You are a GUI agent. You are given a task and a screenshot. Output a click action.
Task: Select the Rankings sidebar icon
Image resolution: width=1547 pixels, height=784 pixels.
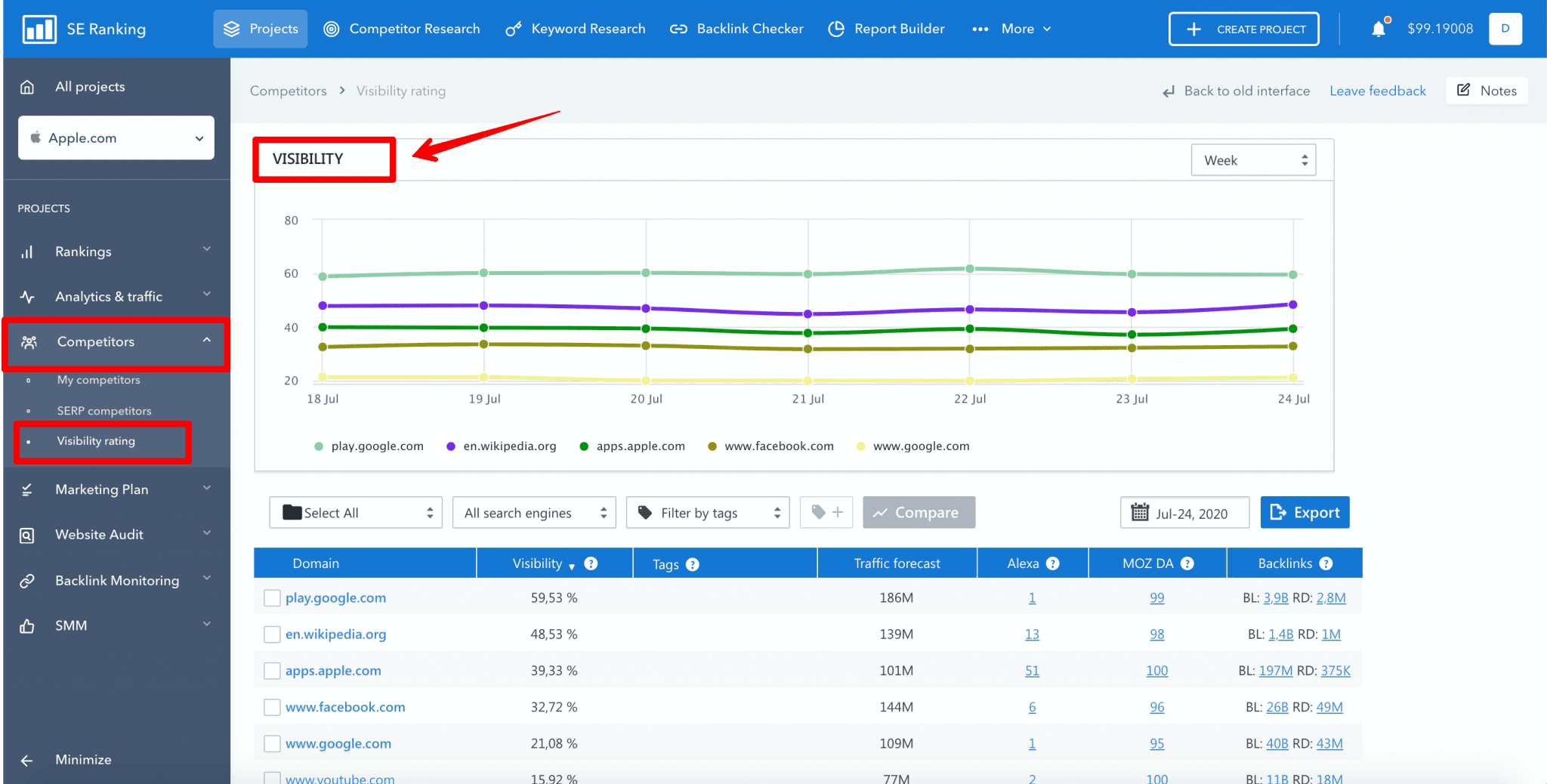point(28,252)
